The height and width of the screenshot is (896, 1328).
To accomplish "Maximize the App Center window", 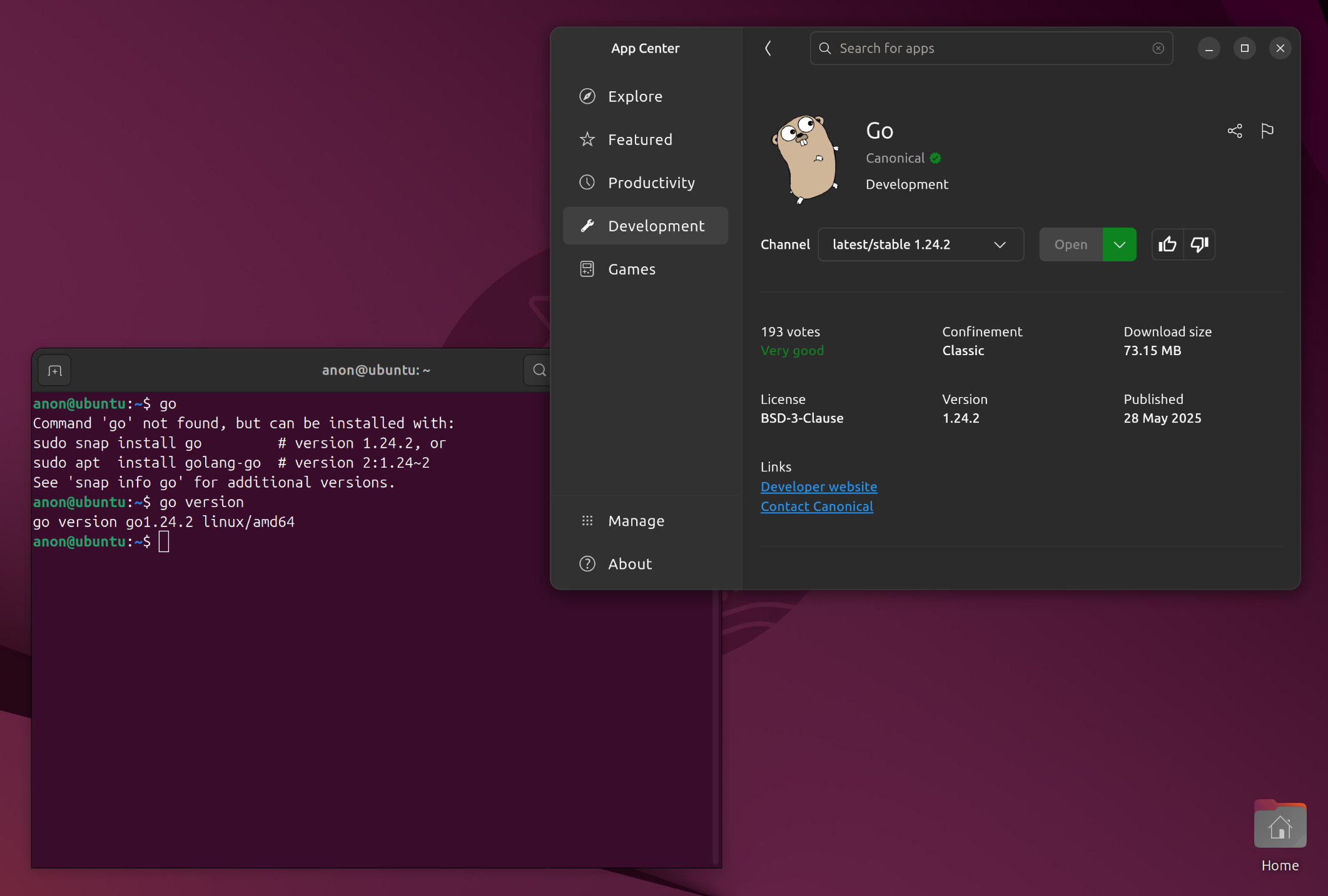I will (x=1244, y=48).
